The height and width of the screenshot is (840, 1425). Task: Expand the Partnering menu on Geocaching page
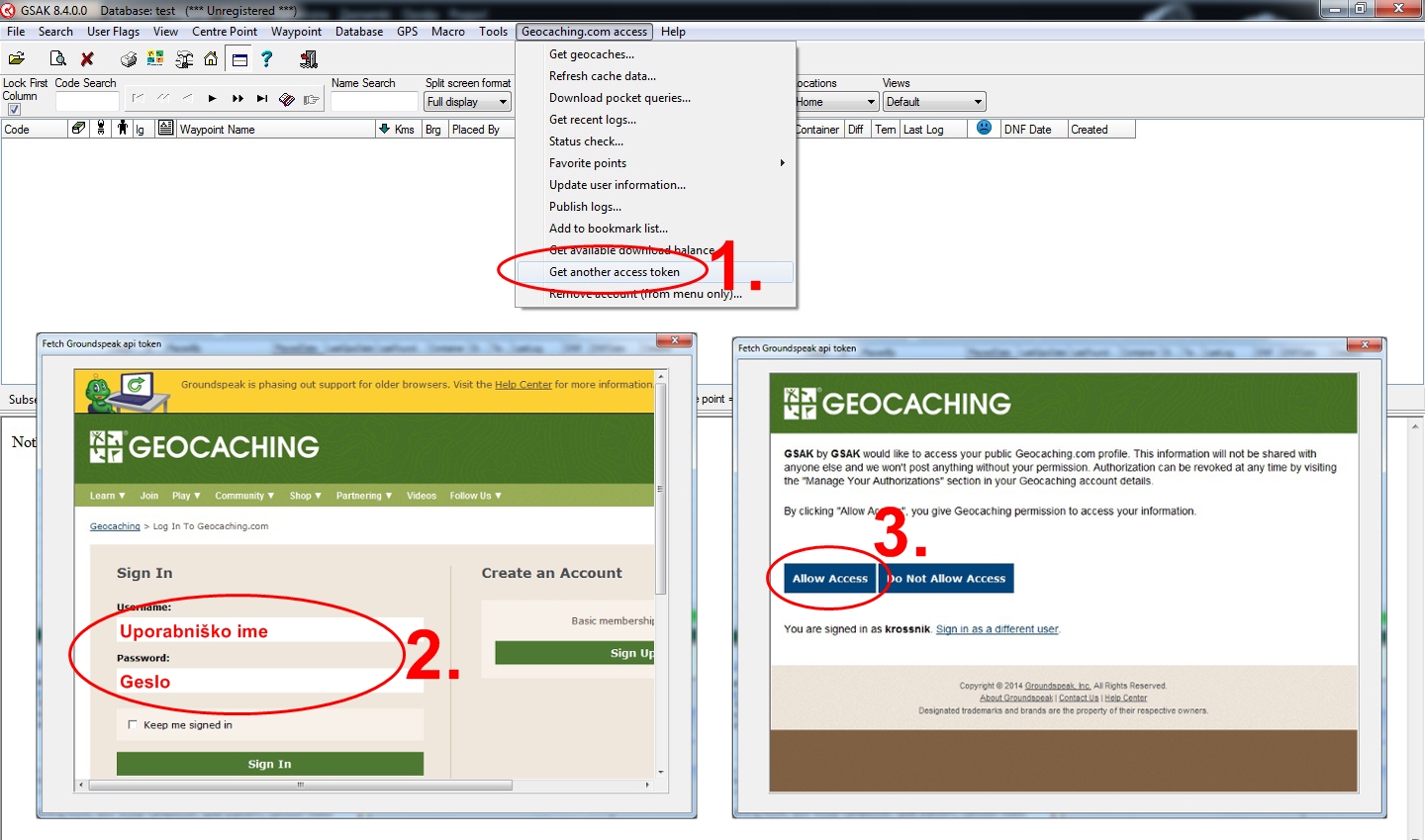(364, 496)
